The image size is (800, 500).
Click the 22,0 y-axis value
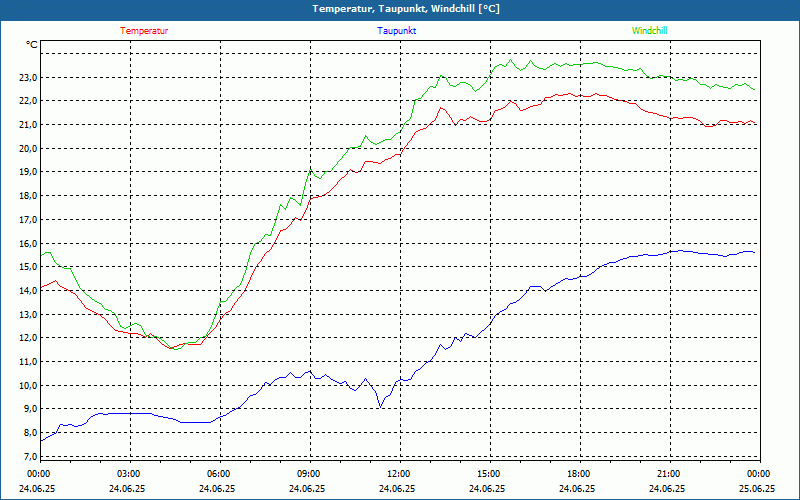click(28, 101)
